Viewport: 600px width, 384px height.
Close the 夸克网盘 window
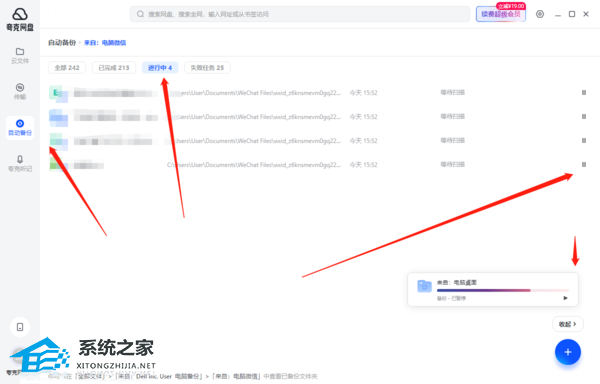[x=586, y=14]
